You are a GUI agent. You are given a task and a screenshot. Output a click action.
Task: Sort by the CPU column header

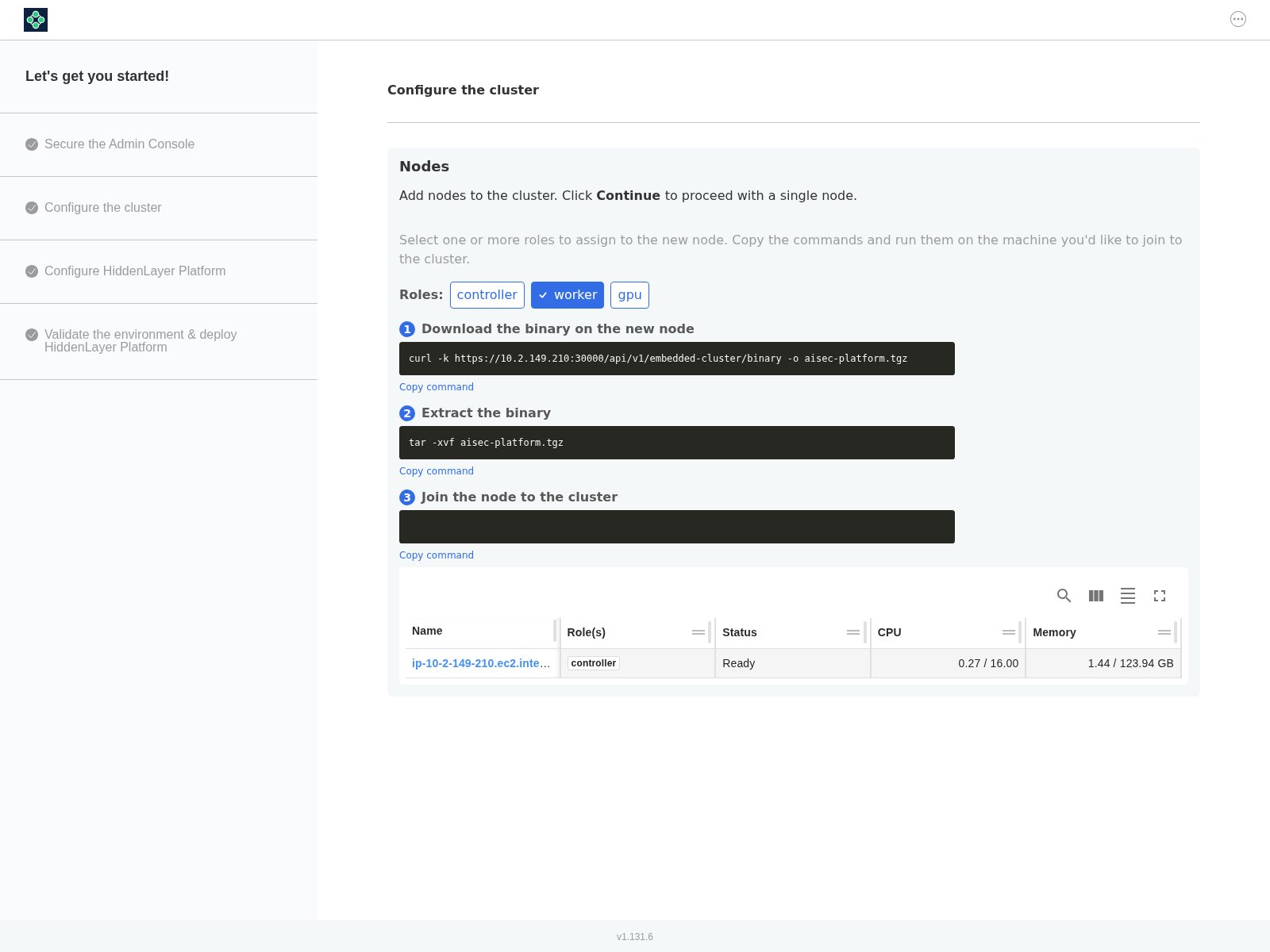point(889,632)
